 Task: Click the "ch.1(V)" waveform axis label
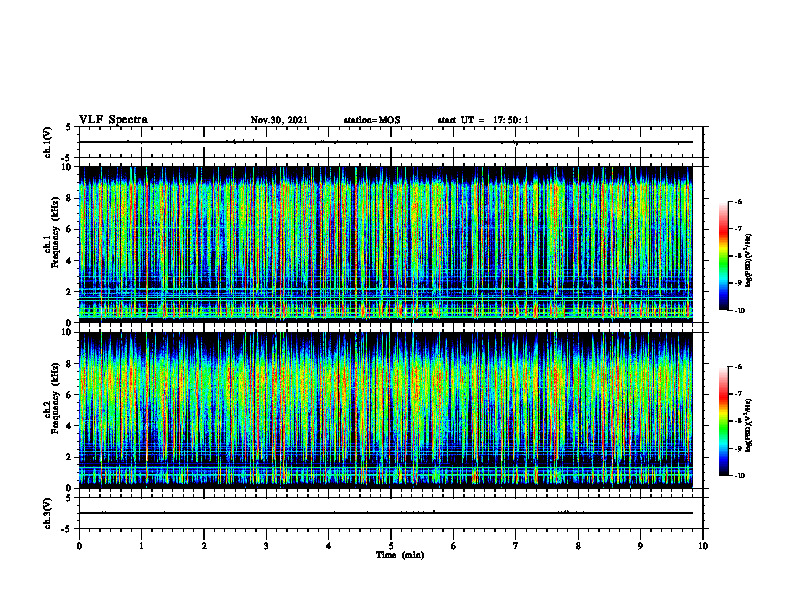coord(47,142)
